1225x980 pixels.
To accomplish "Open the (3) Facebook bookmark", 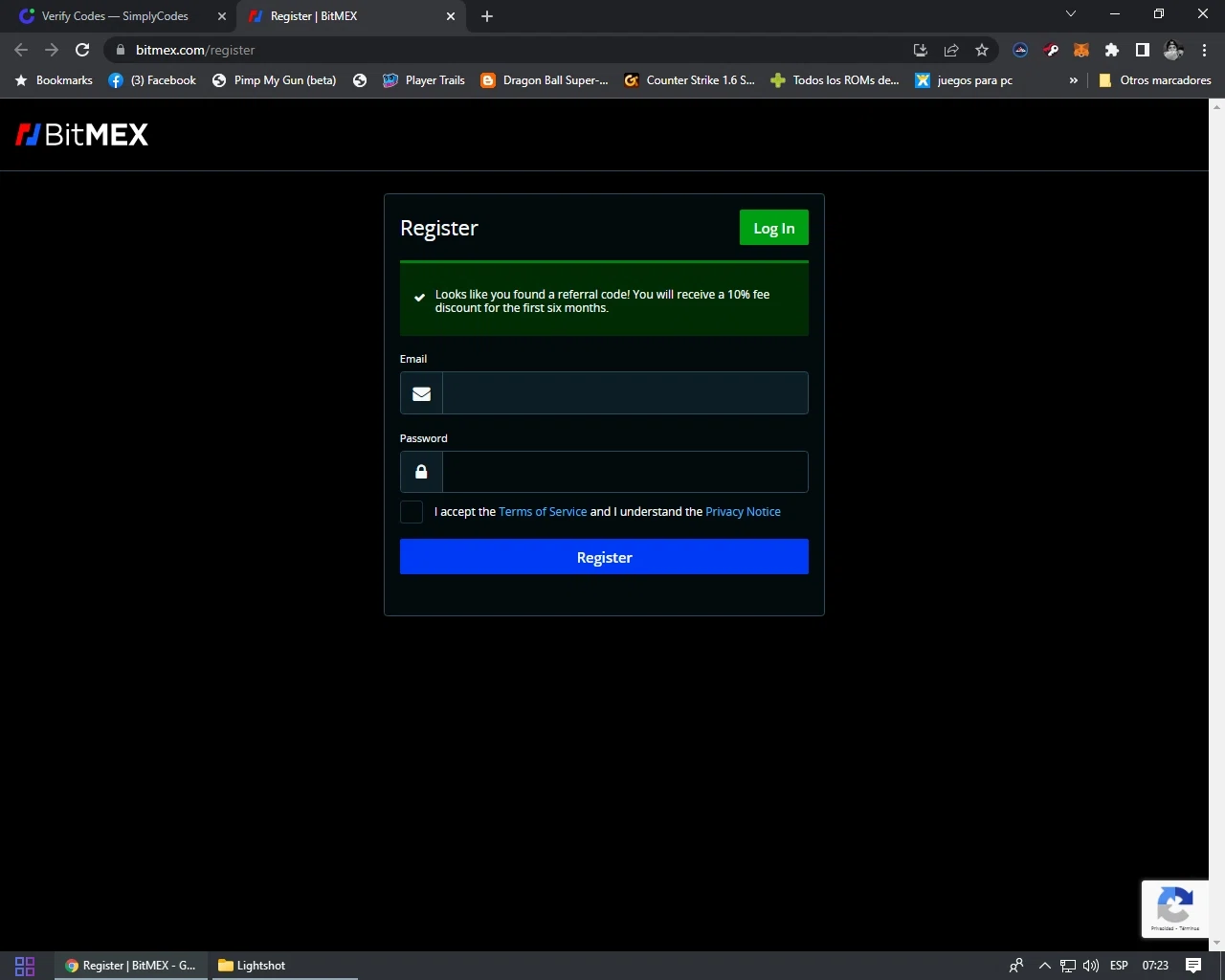I will [x=152, y=80].
